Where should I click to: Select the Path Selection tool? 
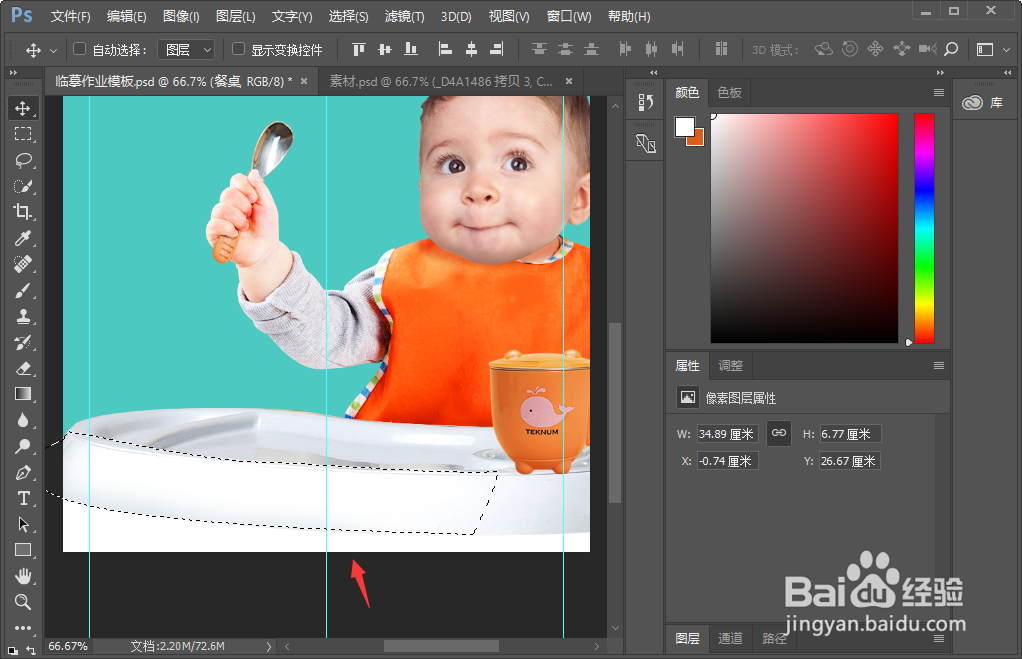coord(23,525)
